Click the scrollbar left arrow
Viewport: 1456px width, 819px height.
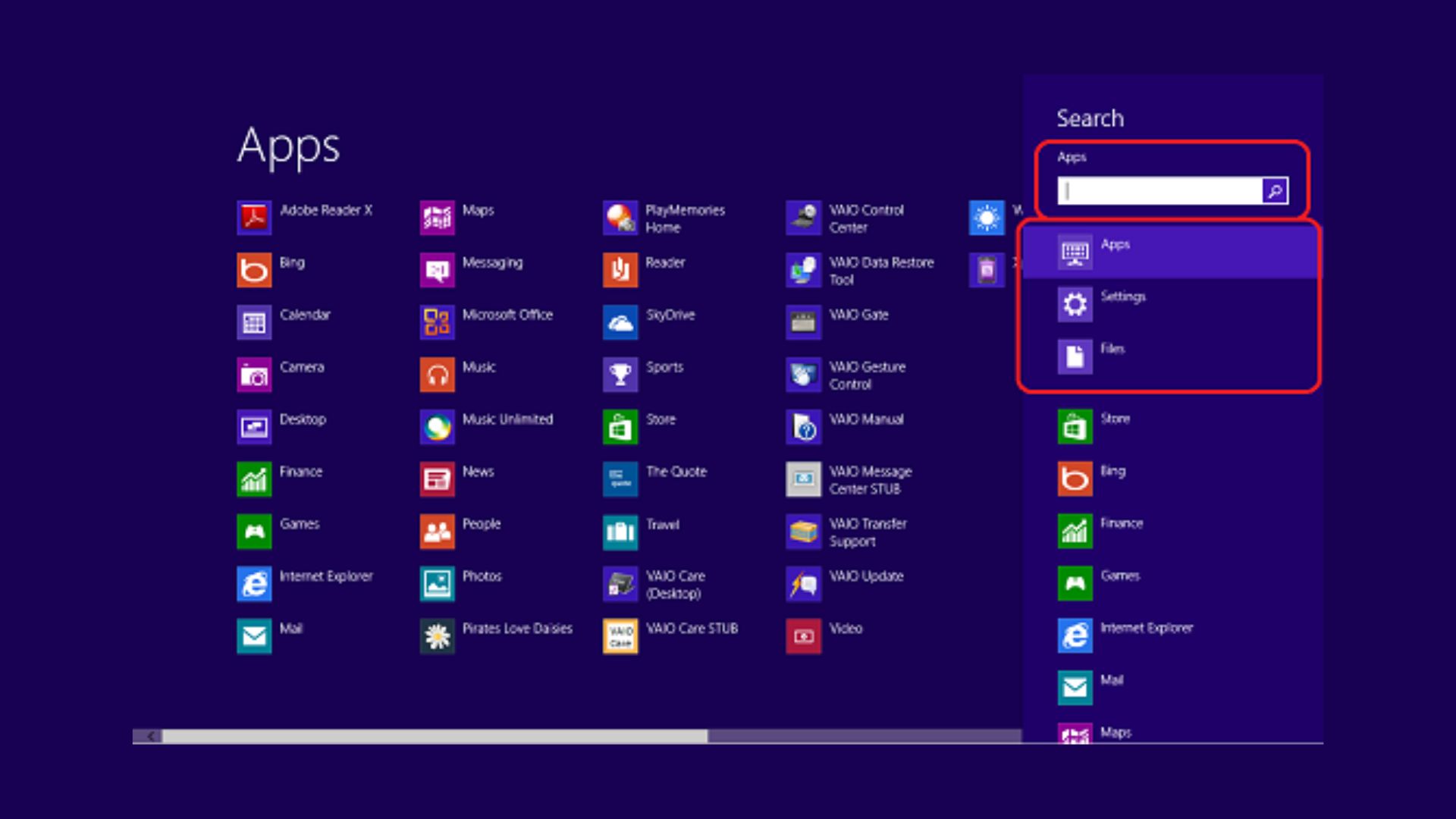[x=150, y=736]
